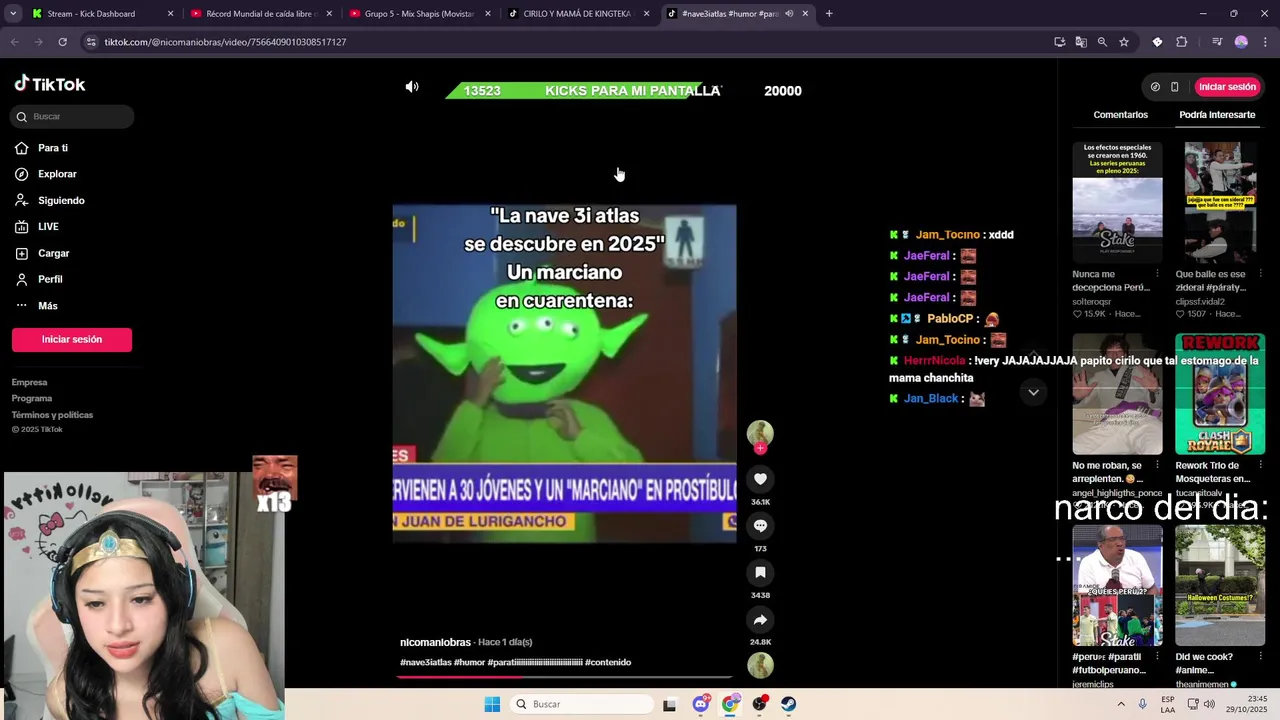Open the zoom magnifier icon in address bar
This screenshot has height=720, width=1280.
1102,42
